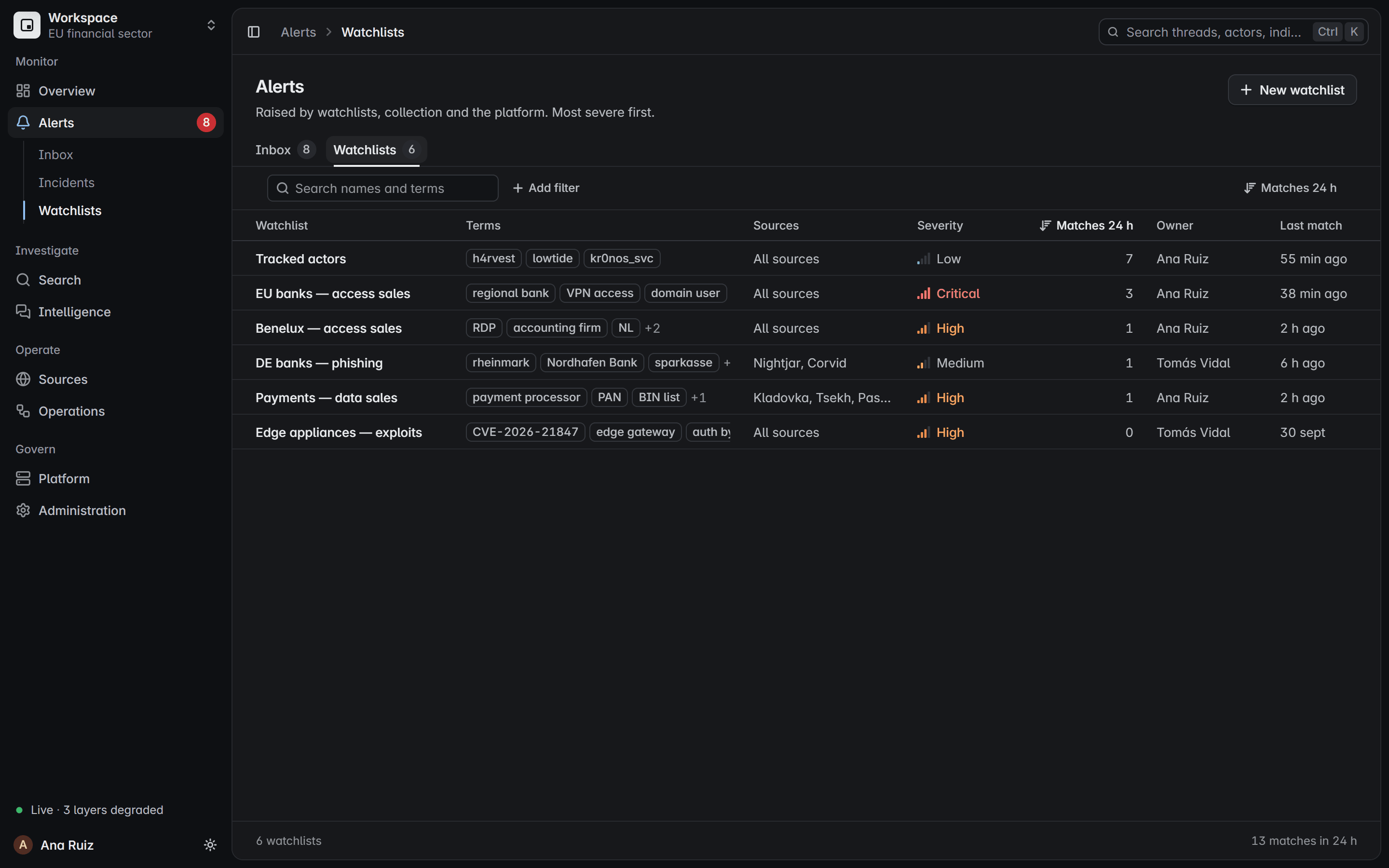
Task: Focus the Search names and terms field
Action: tap(383, 188)
